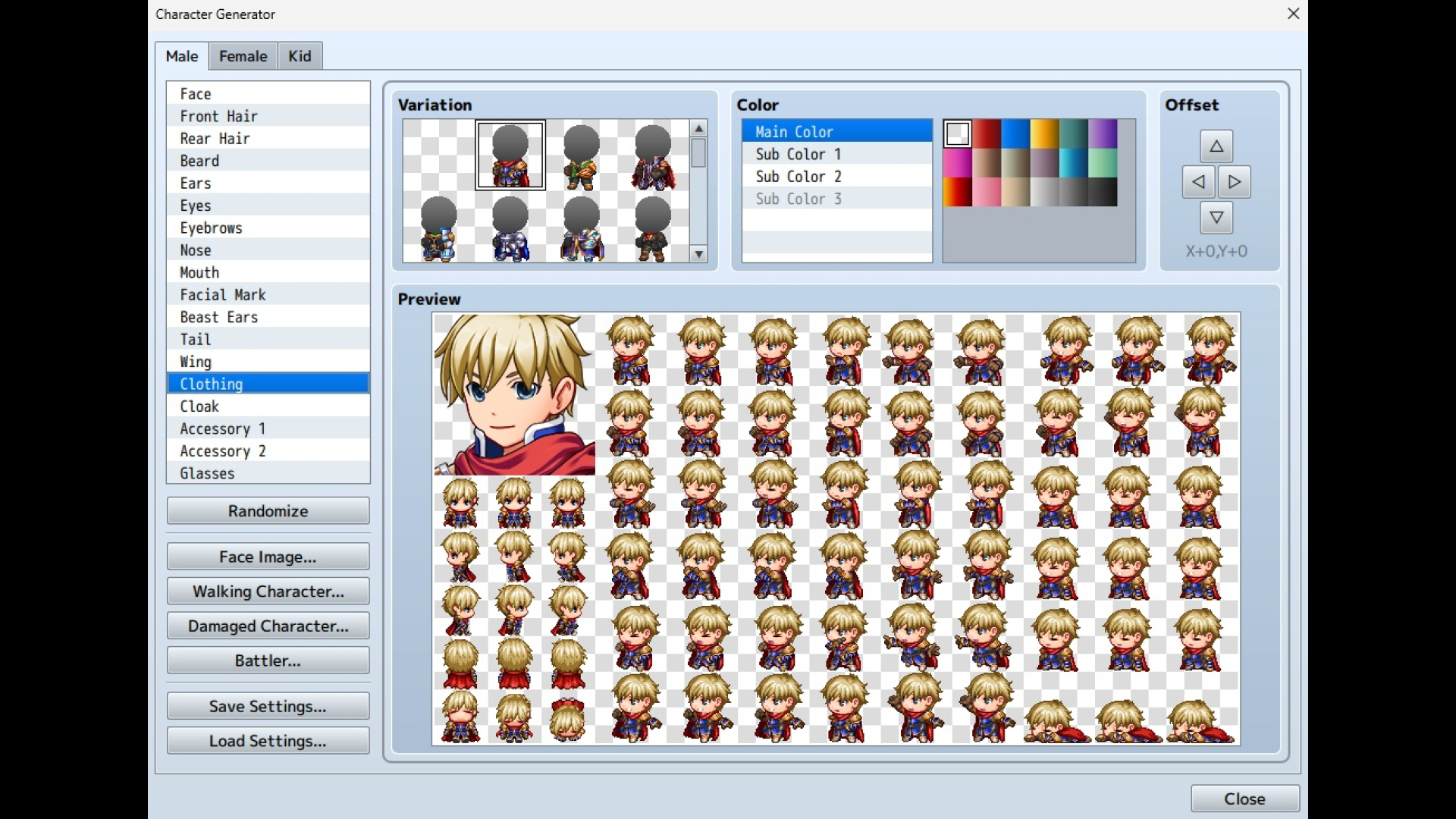Click the Offset up arrow
The width and height of the screenshot is (1456, 819).
pyautogui.click(x=1215, y=146)
